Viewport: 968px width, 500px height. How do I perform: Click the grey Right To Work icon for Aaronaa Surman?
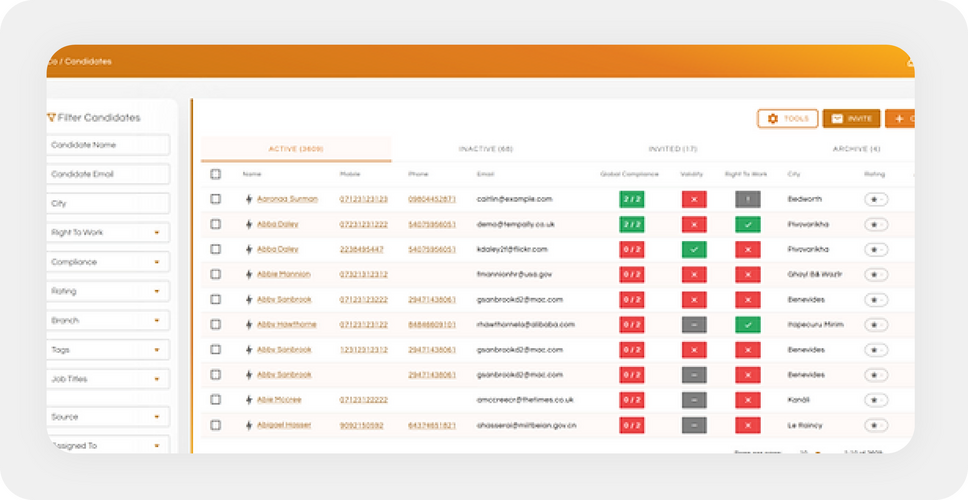tap(748, 199)
